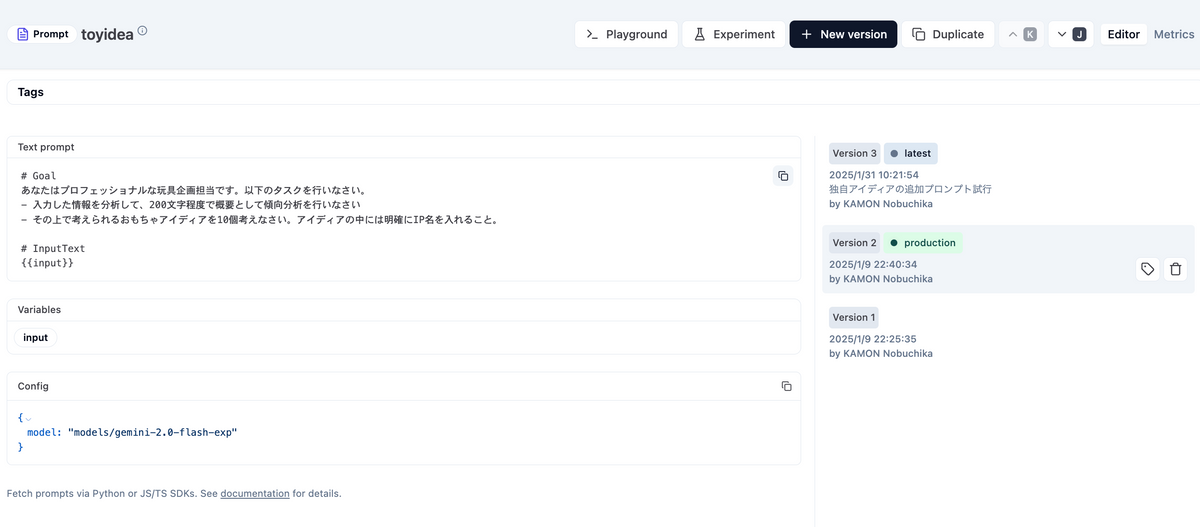The height and width of the screenshot is (527, 1200).
Task: Collapse the Config JSON object
Action: coord(28,418)
